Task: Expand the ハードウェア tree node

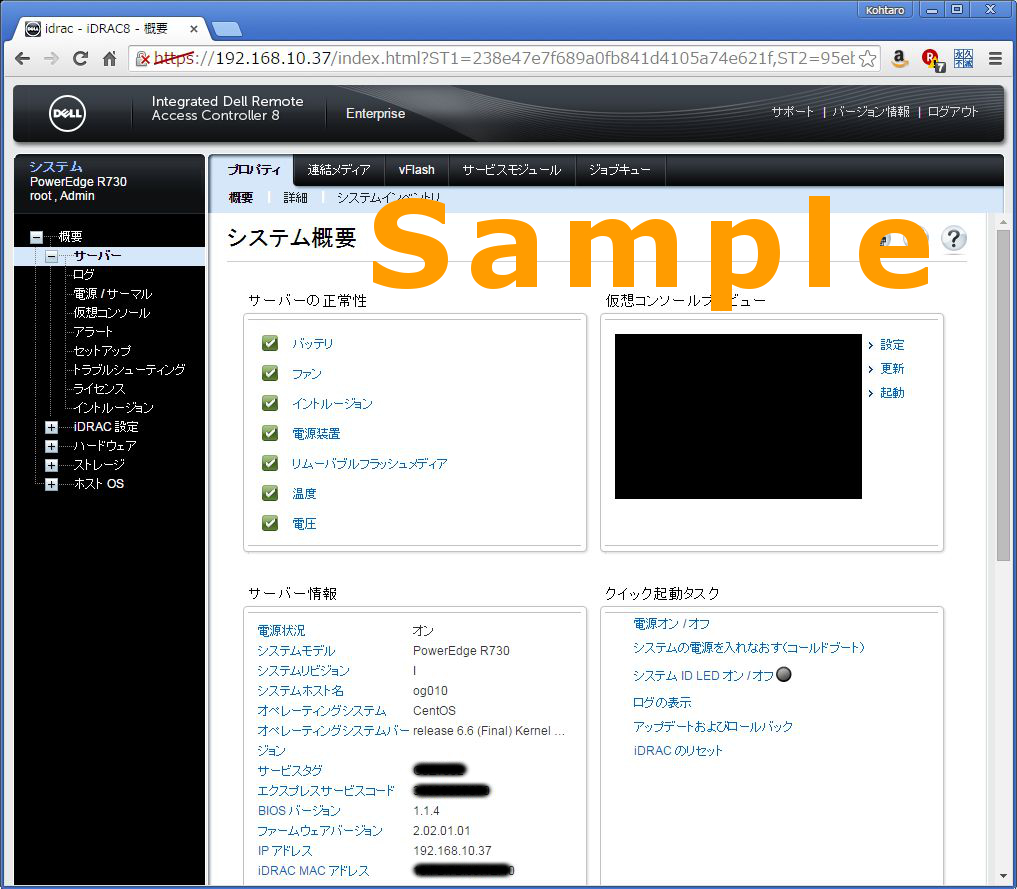Action: click(51, 446)
